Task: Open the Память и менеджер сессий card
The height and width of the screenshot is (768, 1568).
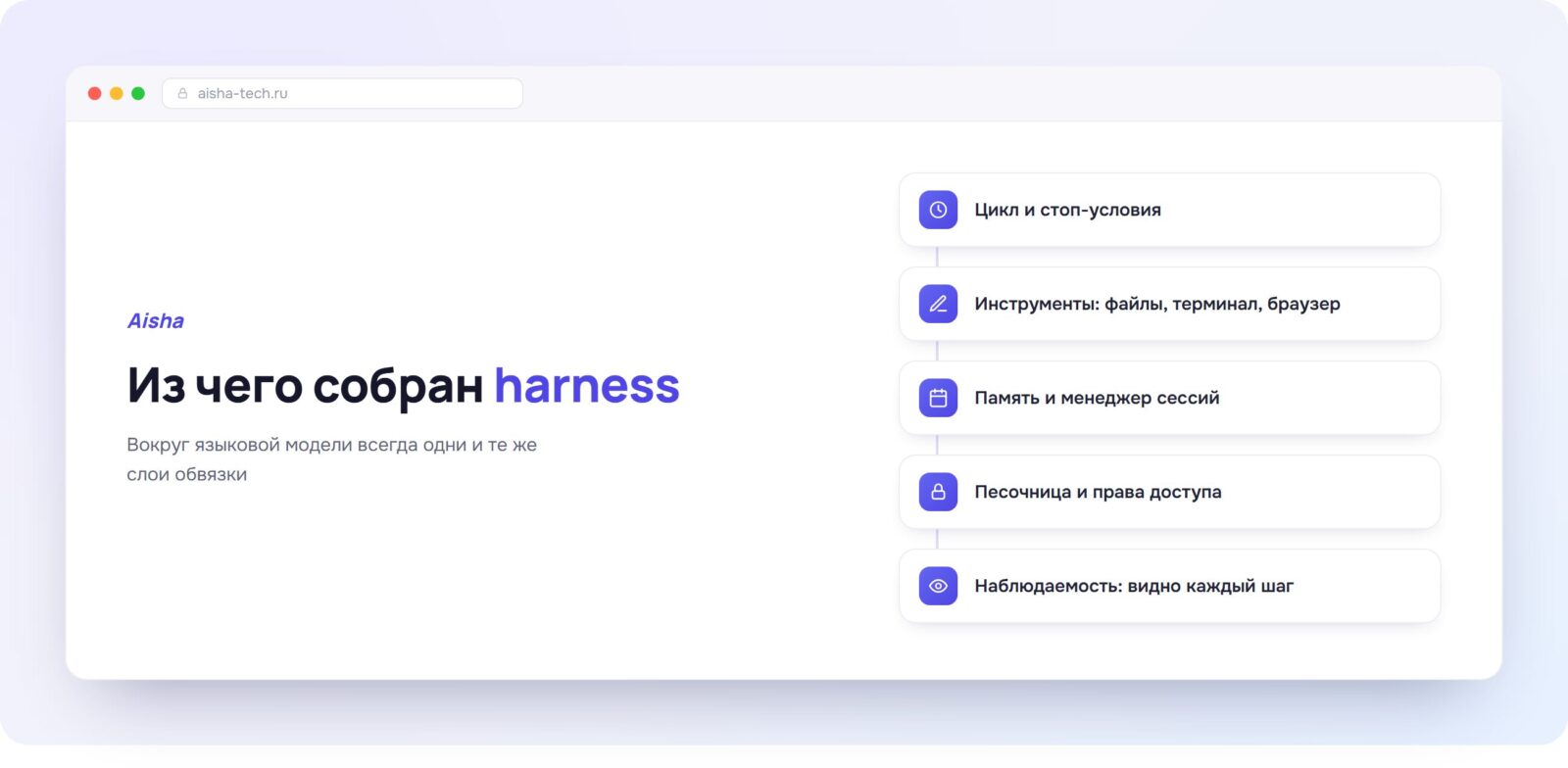Action: (1169, 398)
